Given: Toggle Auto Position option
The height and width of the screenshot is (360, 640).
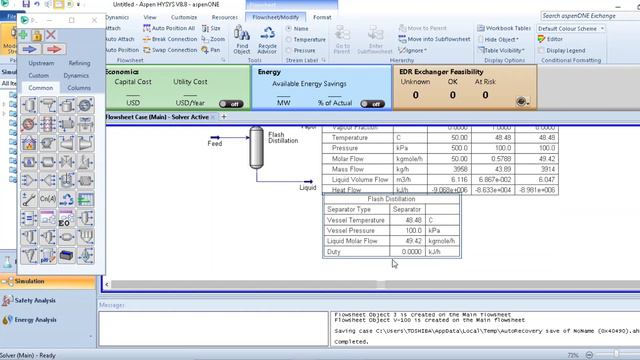Looking at the screenshot, I should 122,50.
